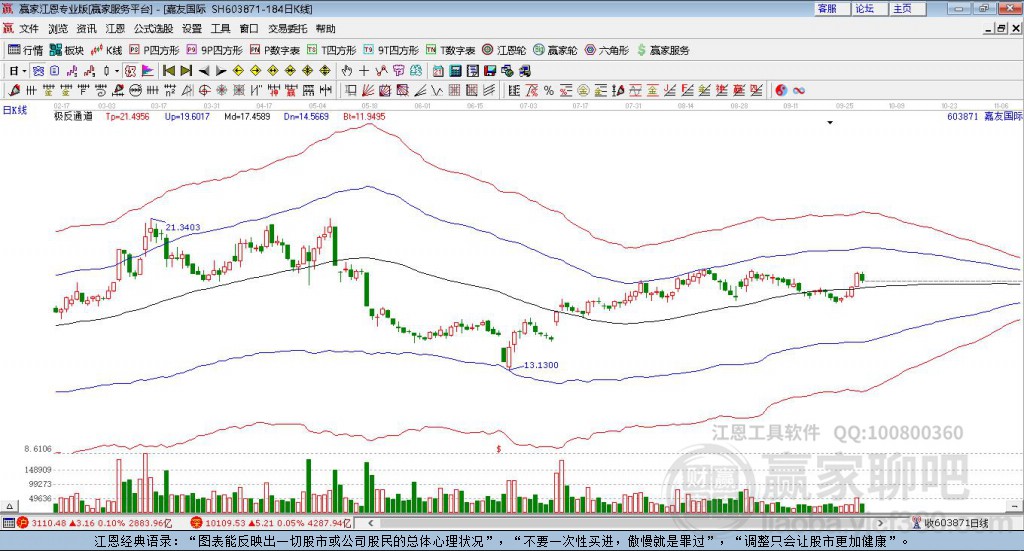Viewport: 1024px width, 551px height.
Task: Toggle the highlighted blue butterfly chart button
Action: (38, 71)
